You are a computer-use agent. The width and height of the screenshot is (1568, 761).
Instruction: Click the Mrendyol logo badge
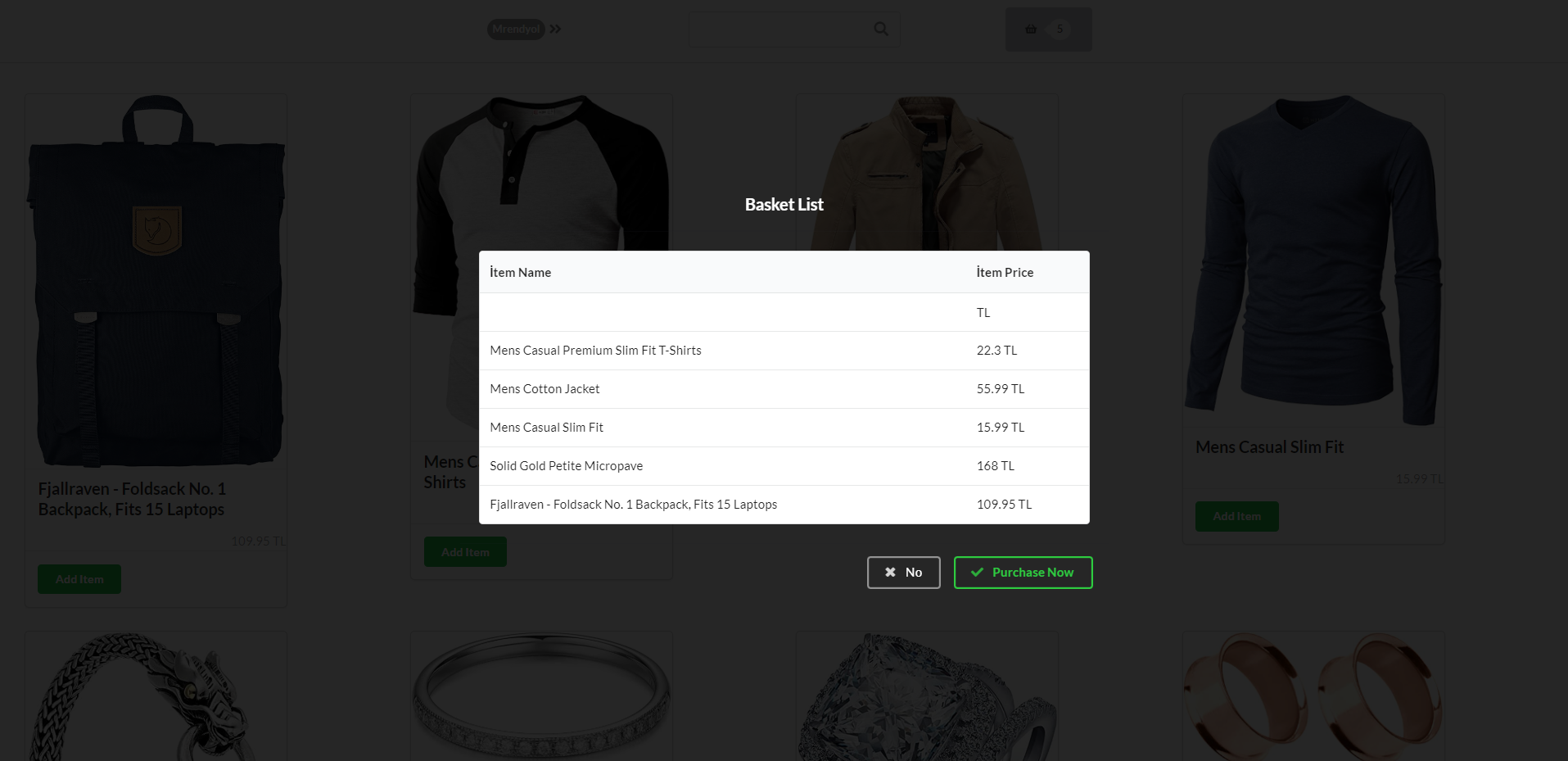point(516,29)
